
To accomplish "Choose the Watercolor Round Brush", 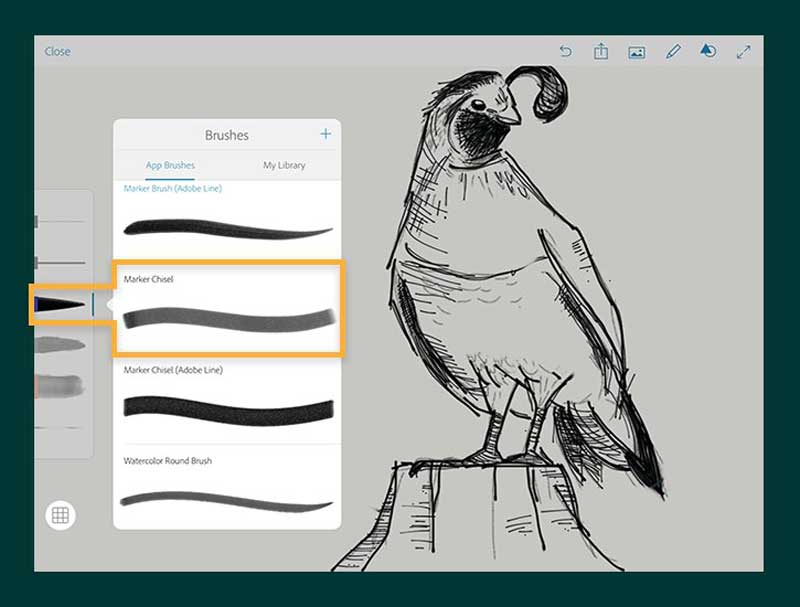I will 227,498.
